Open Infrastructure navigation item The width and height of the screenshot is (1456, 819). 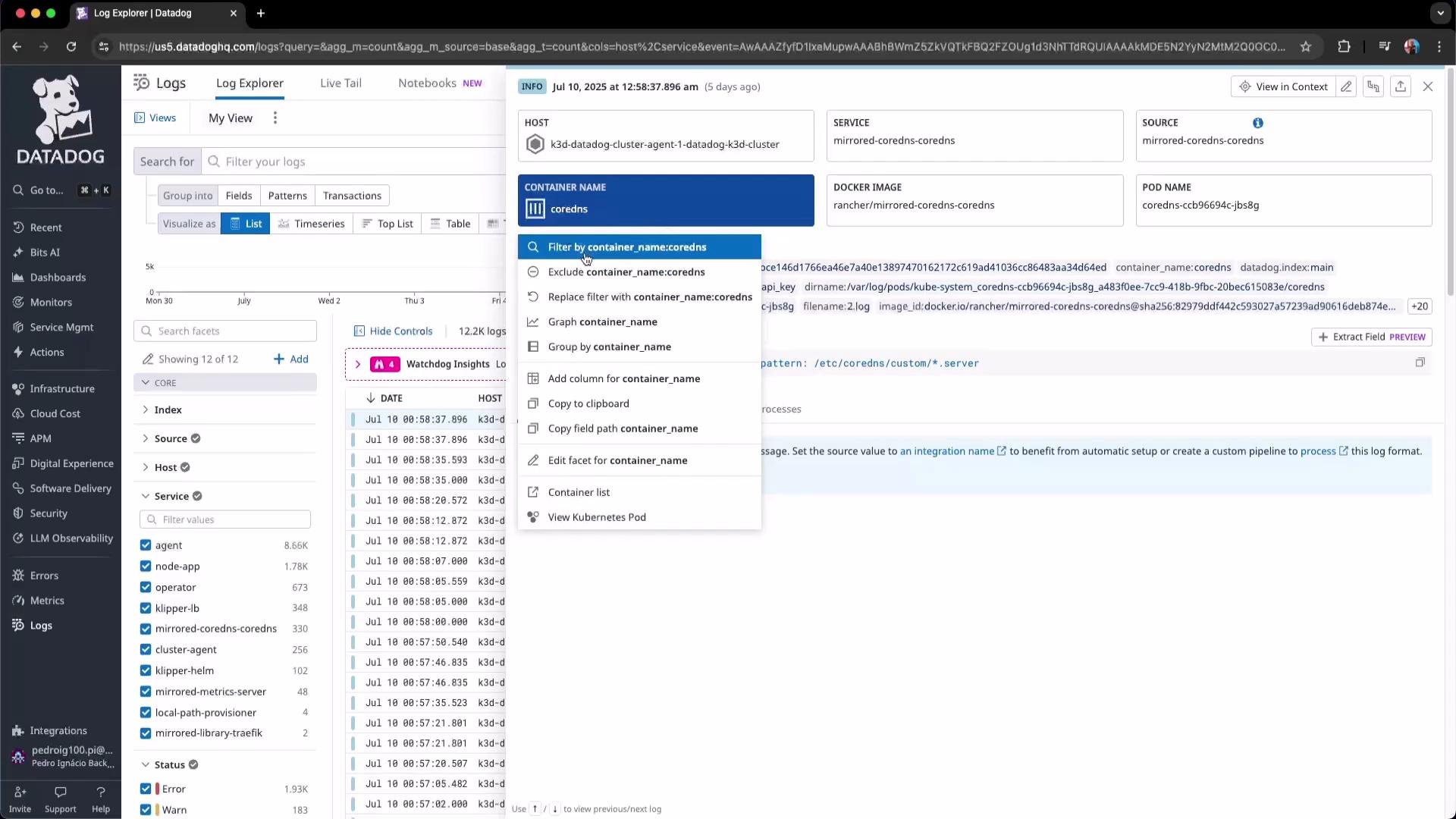click(x=61, y=389)
